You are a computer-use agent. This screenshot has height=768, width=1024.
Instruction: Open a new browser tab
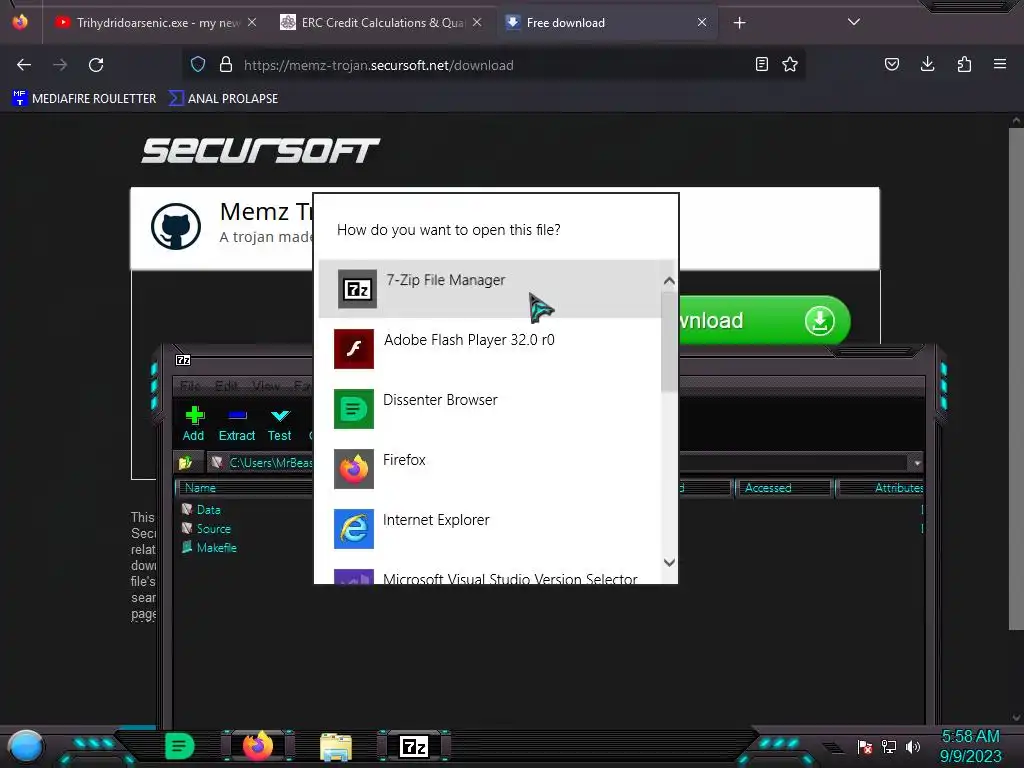(x=739, y=23)
